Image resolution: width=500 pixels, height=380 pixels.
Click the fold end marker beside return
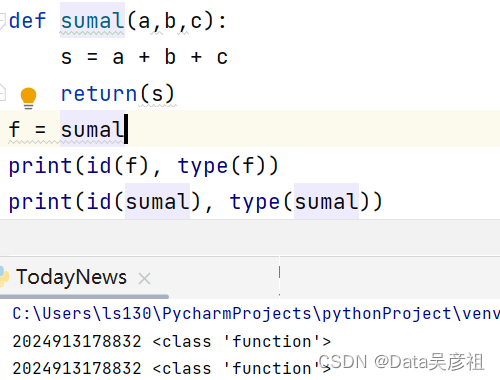[2, 92]
